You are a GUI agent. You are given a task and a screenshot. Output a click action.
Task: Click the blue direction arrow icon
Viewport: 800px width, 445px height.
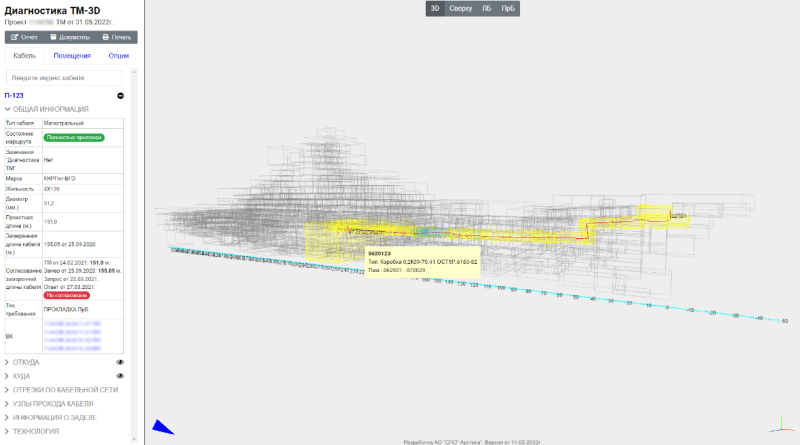(x=161, y=428)
